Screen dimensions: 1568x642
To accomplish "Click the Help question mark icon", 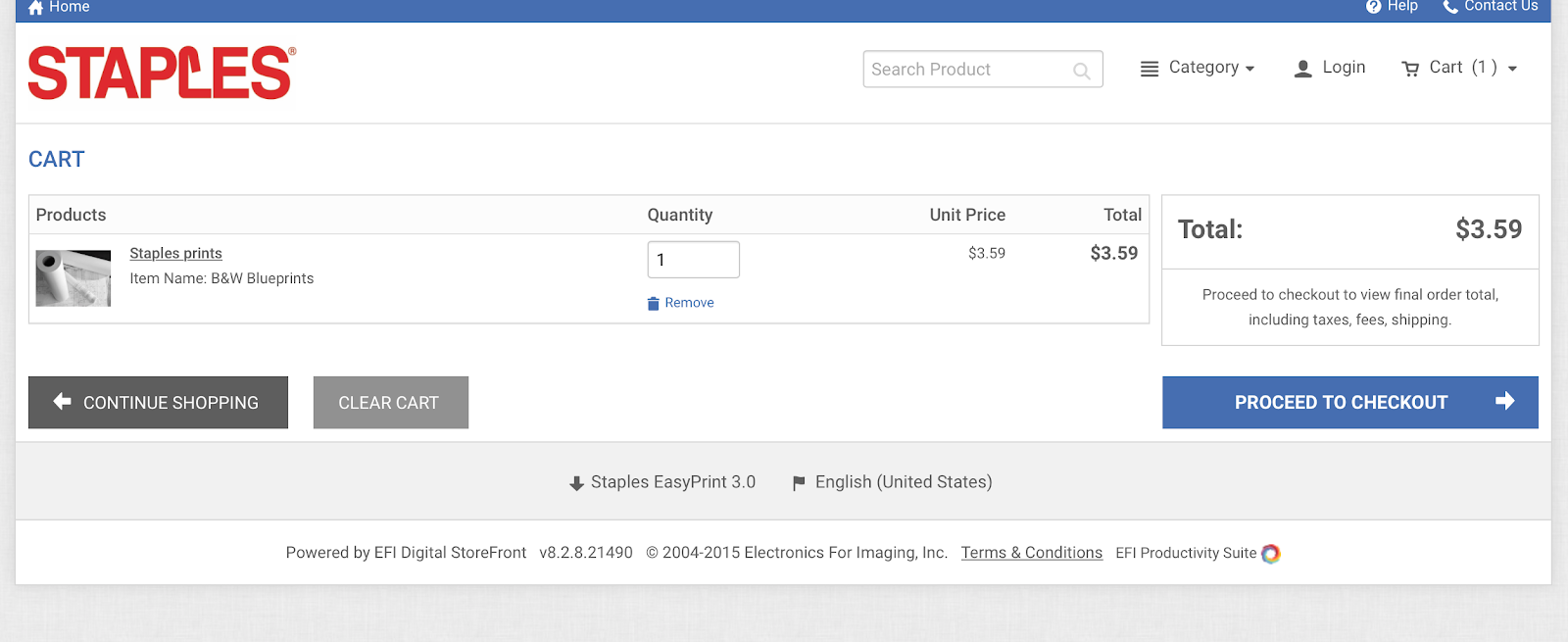I will 1373,7.
